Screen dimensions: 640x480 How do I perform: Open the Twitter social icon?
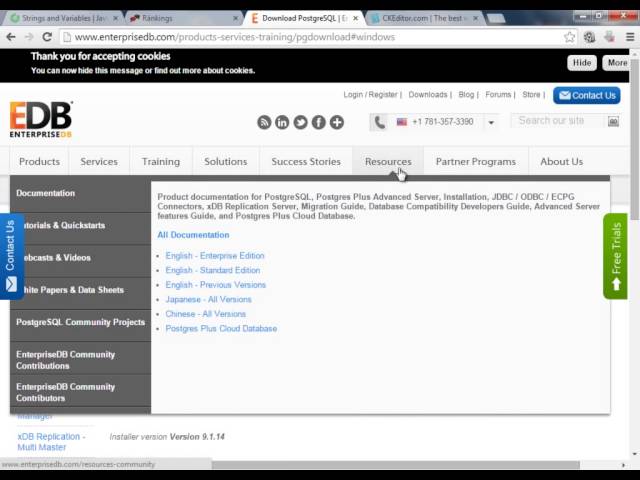click(300, 122)
